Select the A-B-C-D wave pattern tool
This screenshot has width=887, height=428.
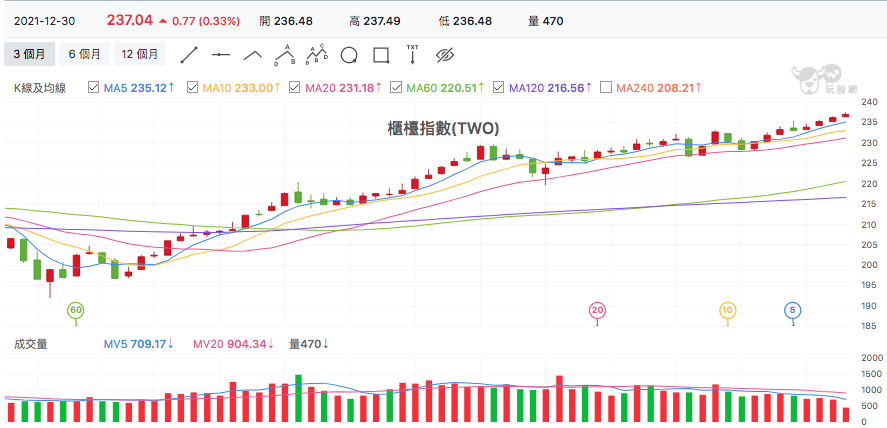[317, 54]
